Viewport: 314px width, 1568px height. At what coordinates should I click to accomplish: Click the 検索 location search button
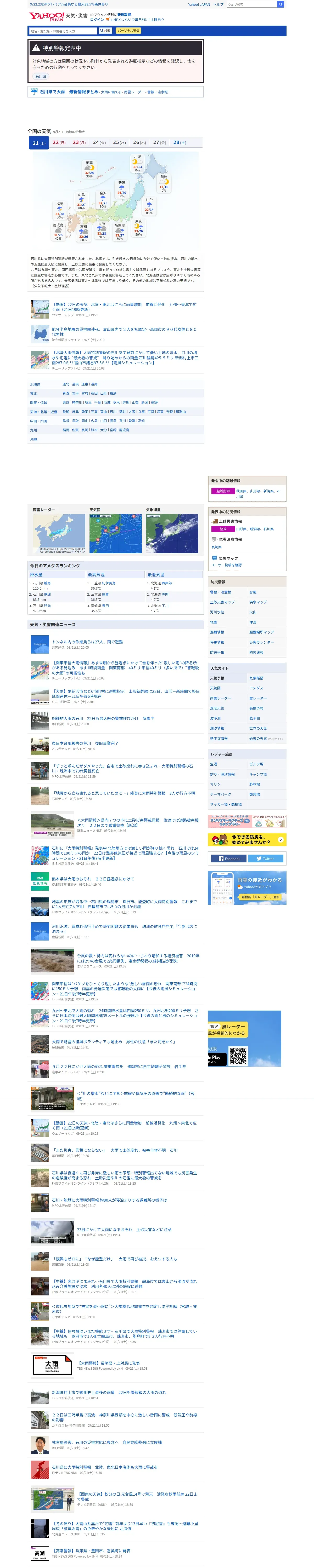(105, 30)
